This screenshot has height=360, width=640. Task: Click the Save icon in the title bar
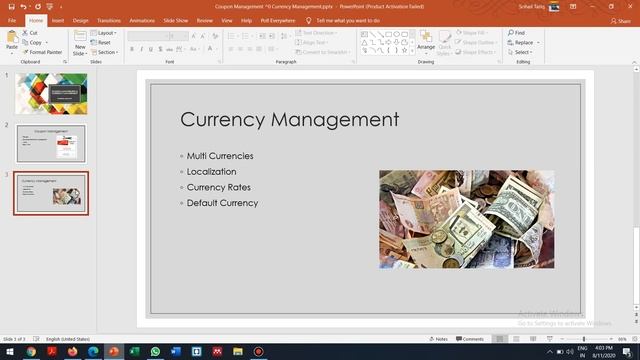[x=11, y=7]
